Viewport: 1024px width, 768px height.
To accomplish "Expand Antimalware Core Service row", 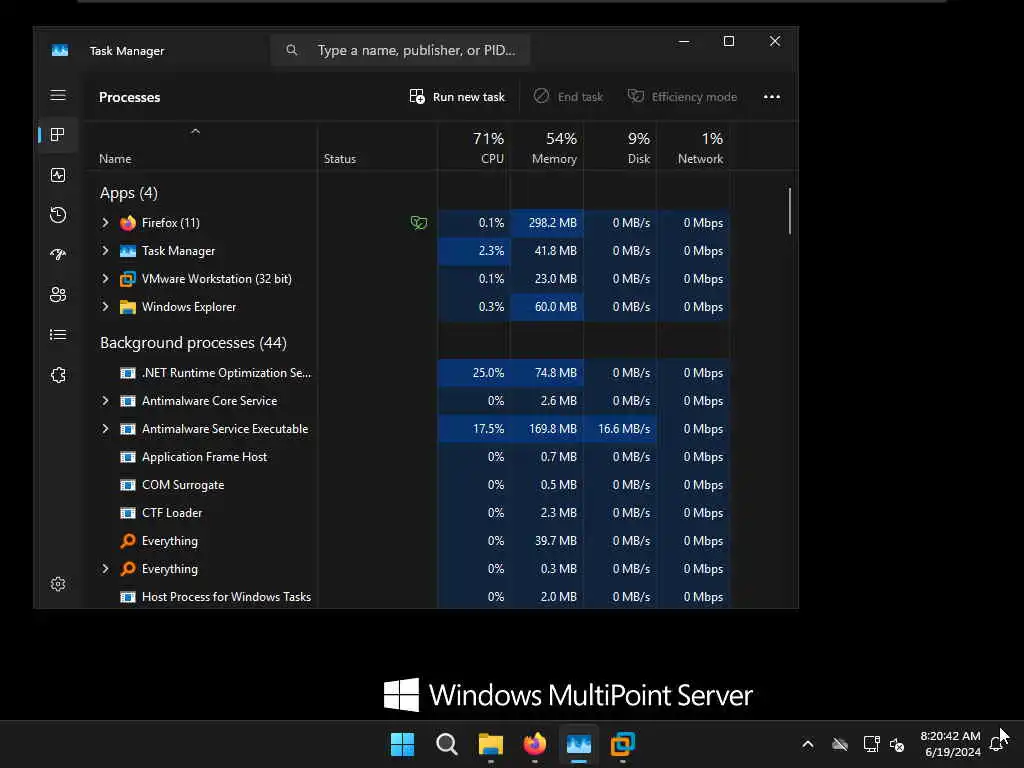I will pos(105,401).
